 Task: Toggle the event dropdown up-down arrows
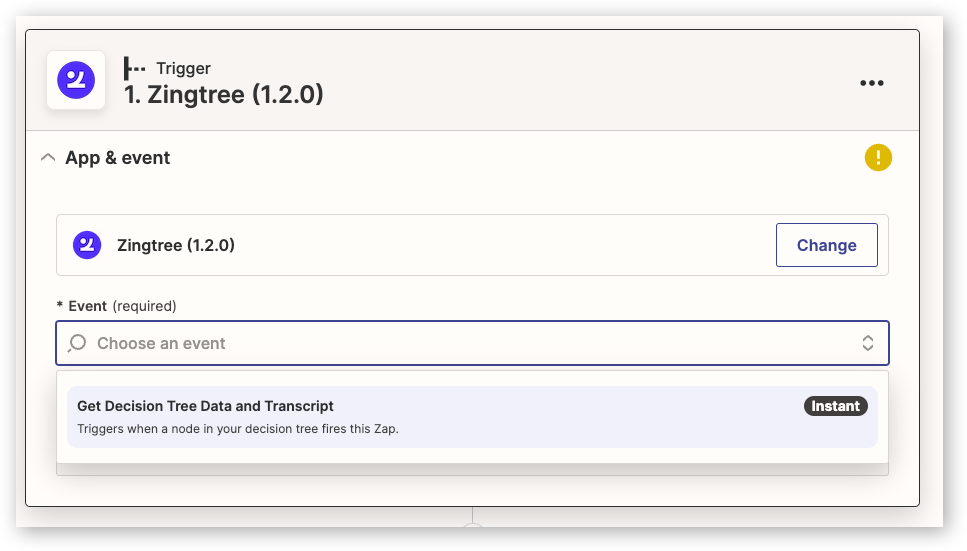(867, 343)
